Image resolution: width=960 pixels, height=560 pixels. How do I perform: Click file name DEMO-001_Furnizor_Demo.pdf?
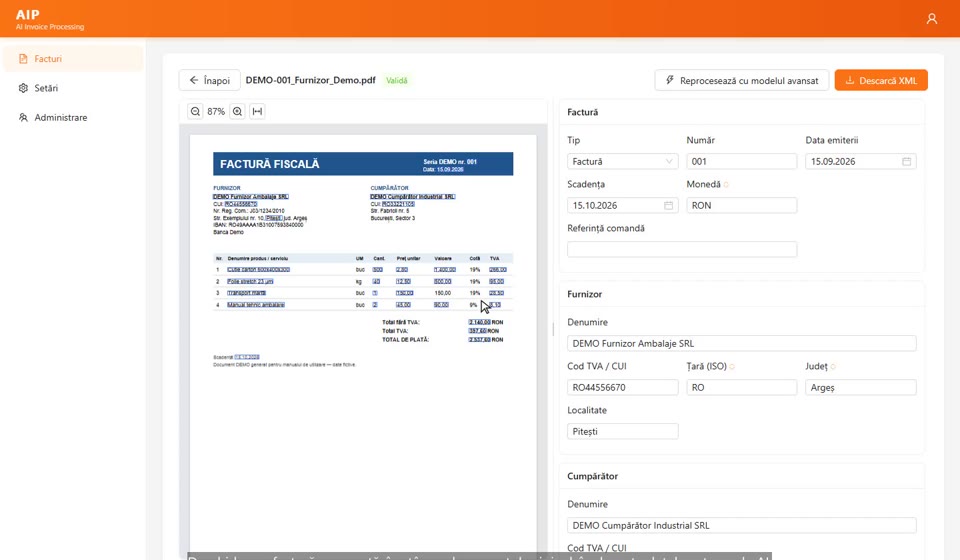[x=310, y=80]
